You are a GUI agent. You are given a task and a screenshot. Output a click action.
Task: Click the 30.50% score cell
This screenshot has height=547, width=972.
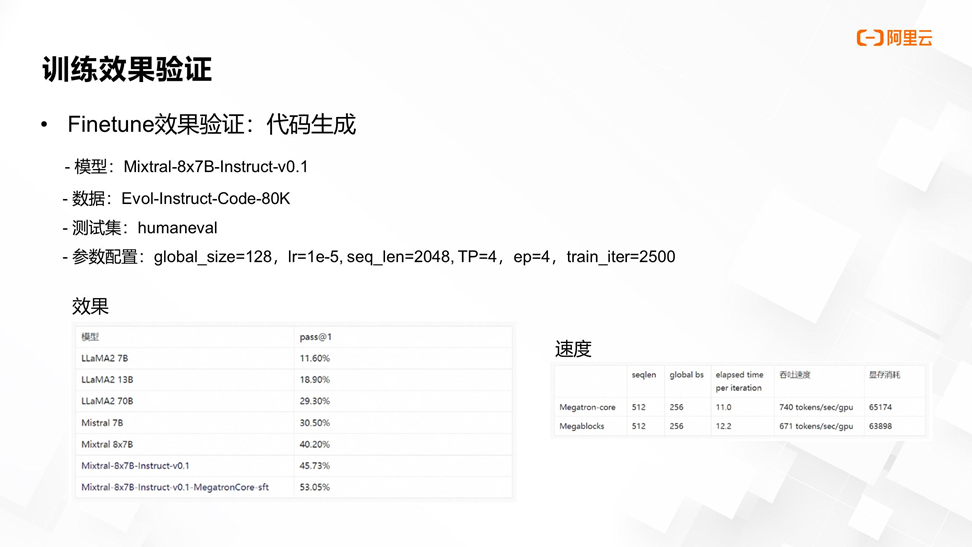coord(315,423)
